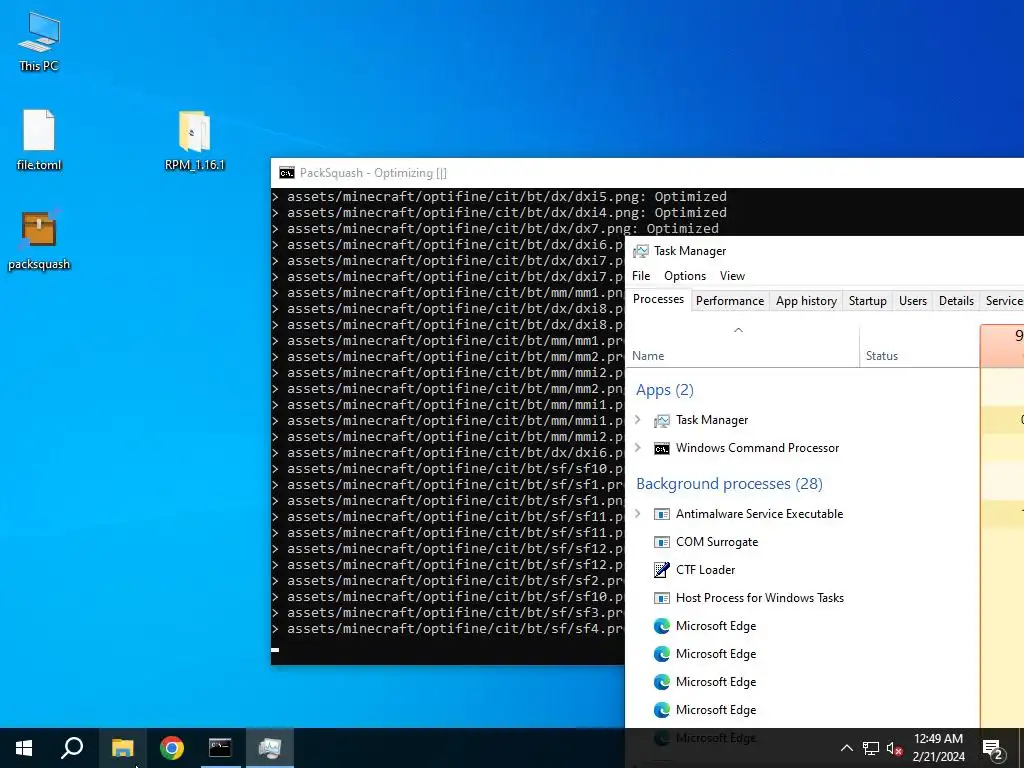Switch to the Startup tab
The height and width of the screenshot is (768, 1024).
point(867,301)
